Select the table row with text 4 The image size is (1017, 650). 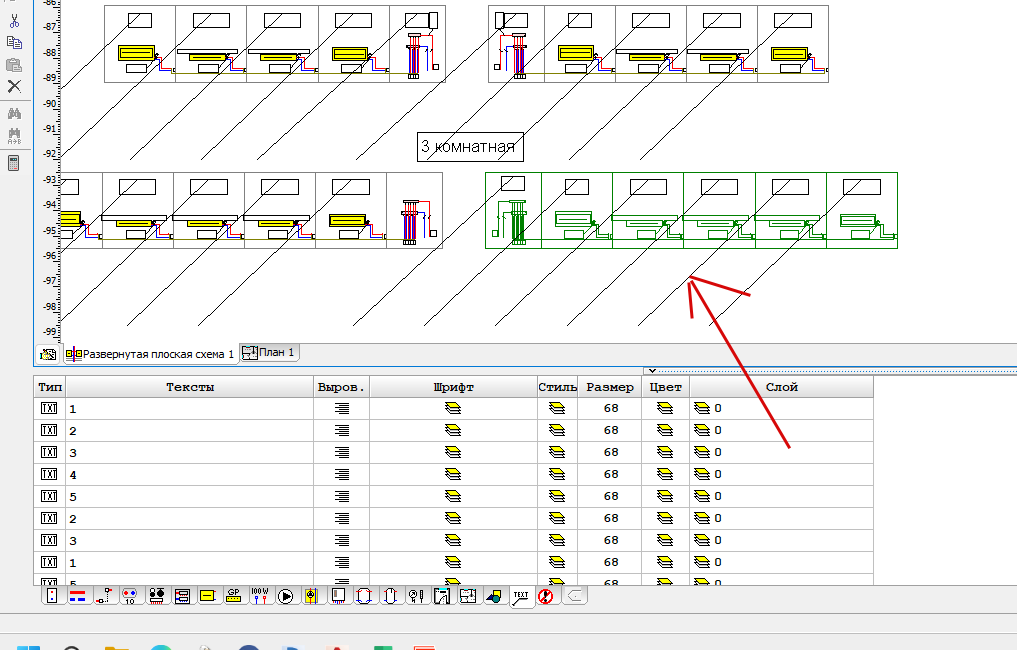tap(453, 475)
